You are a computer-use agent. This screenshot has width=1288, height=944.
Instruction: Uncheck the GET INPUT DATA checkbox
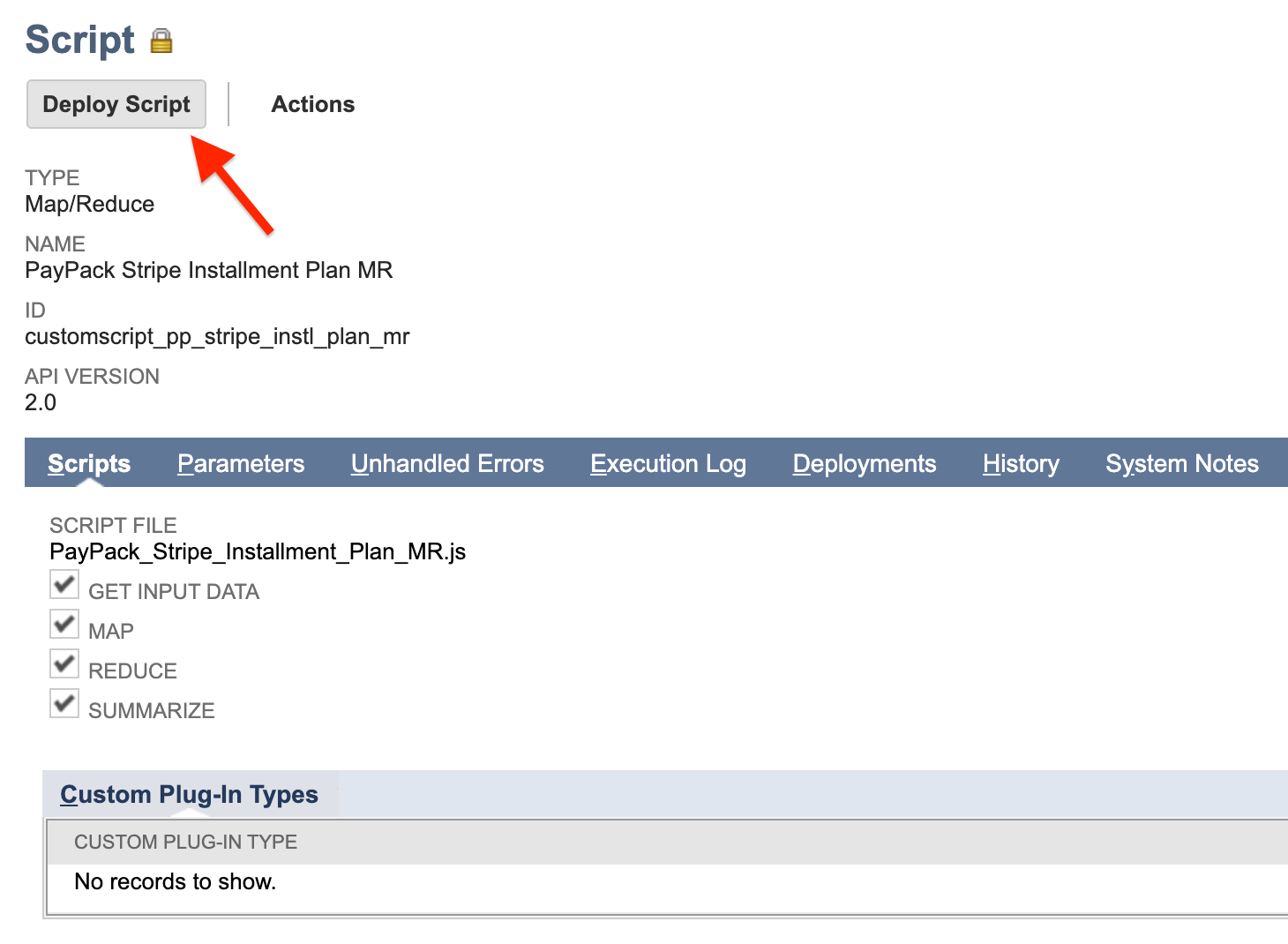tap(64, 584)
